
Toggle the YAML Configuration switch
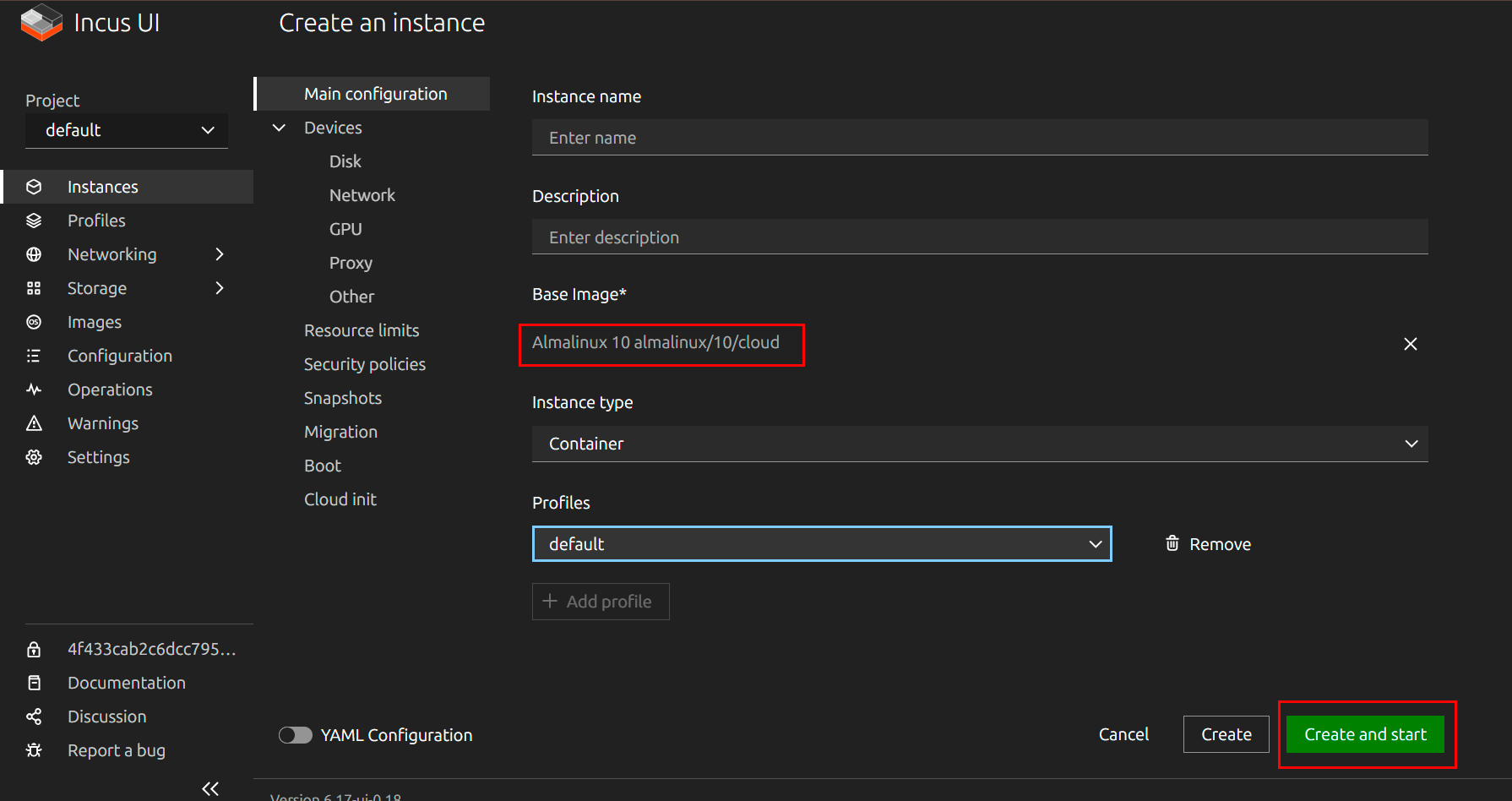295,735
